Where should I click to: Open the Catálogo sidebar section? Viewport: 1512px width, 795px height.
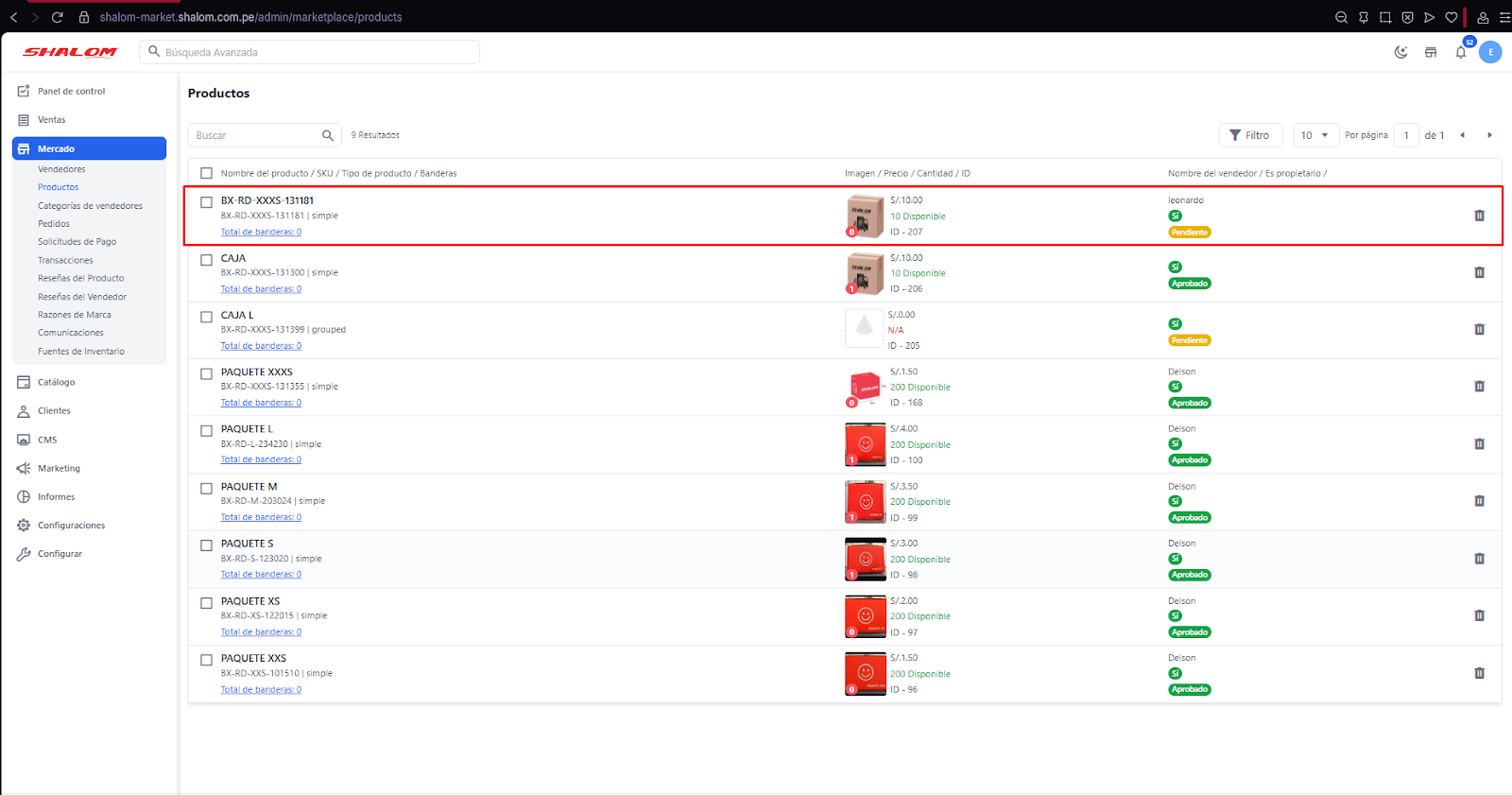coord(56,382)
